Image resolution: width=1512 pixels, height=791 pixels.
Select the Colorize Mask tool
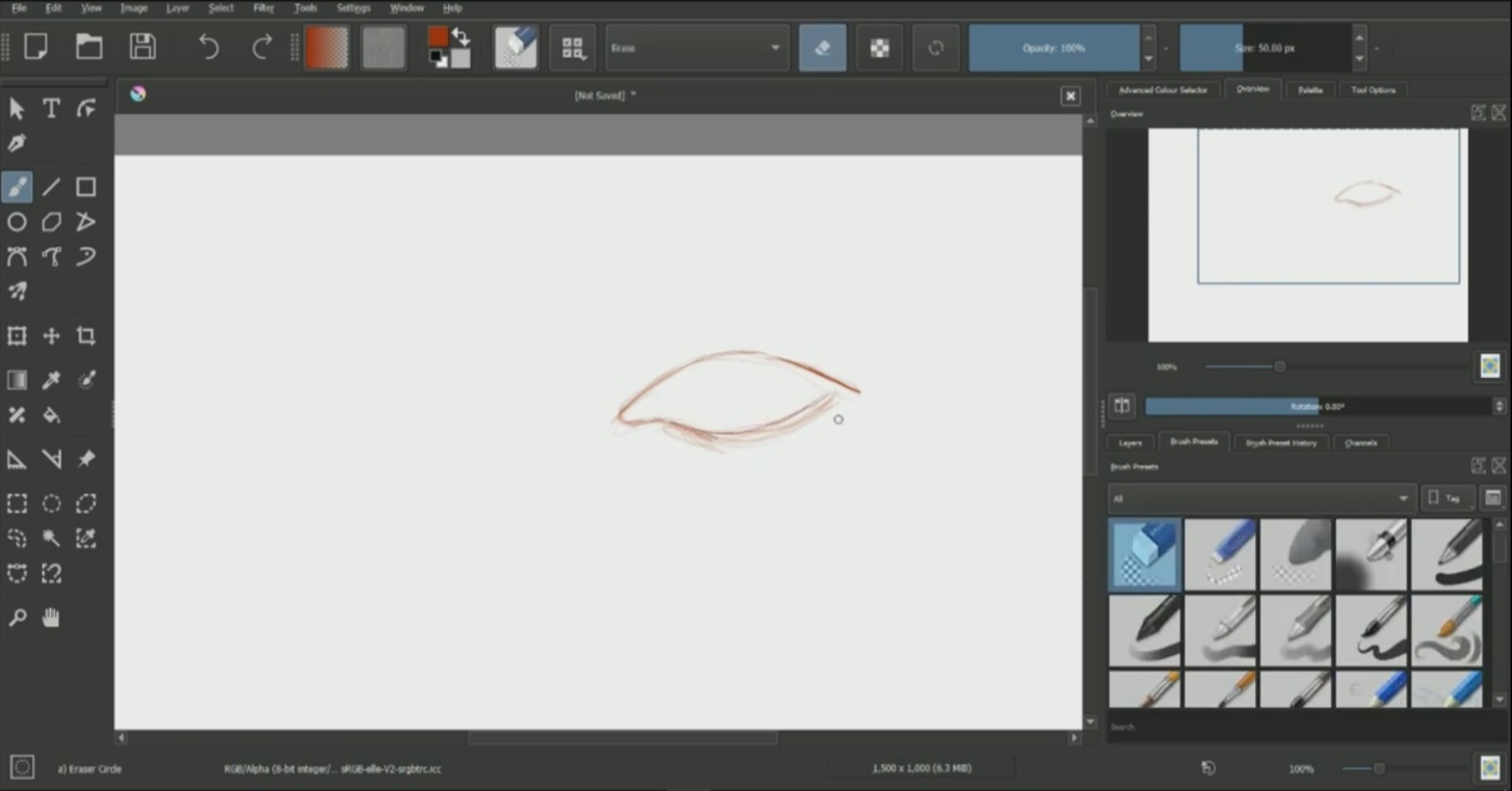[86, 380]
